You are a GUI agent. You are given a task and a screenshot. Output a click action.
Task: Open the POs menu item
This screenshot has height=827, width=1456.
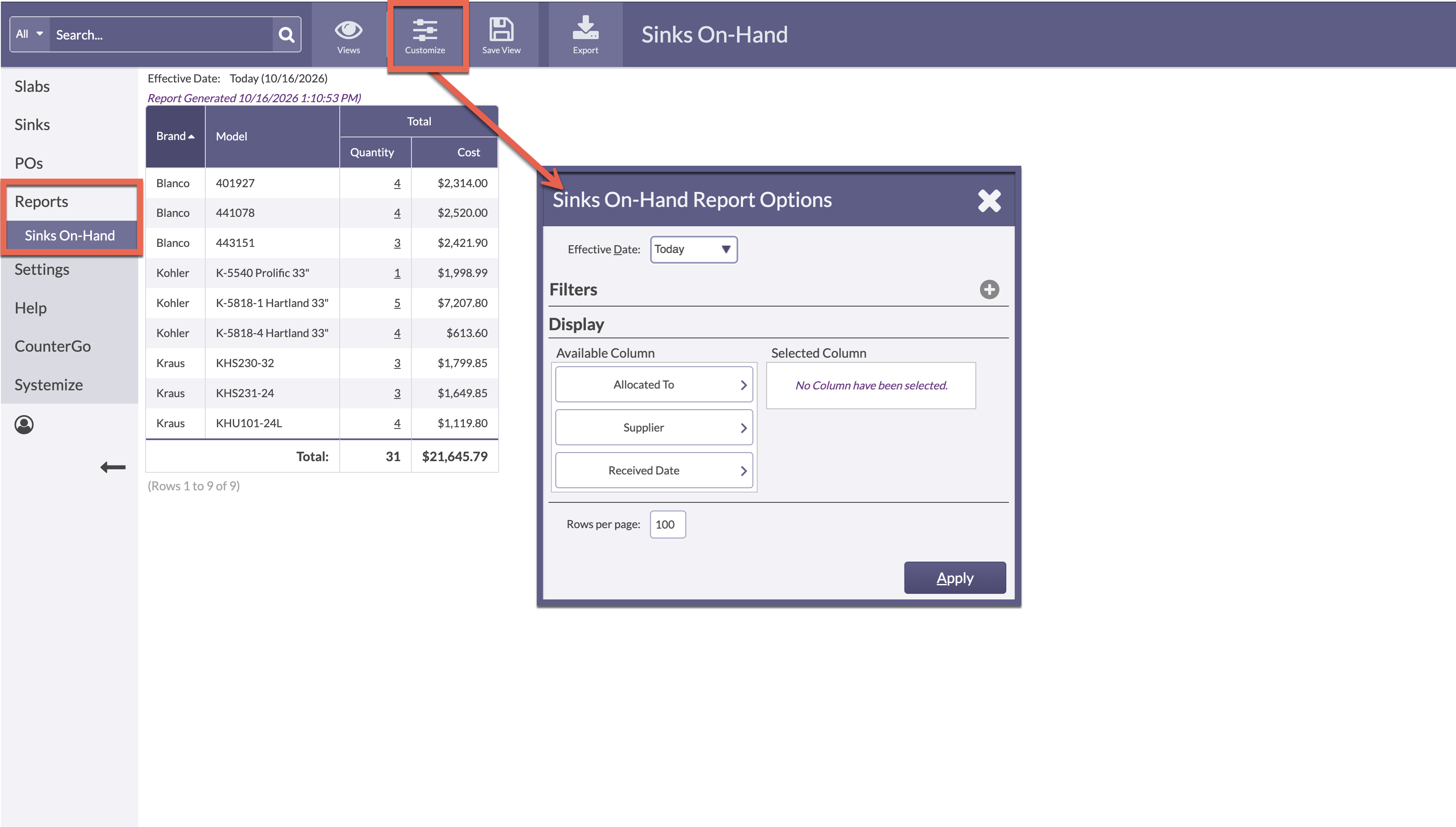point(28,163)
